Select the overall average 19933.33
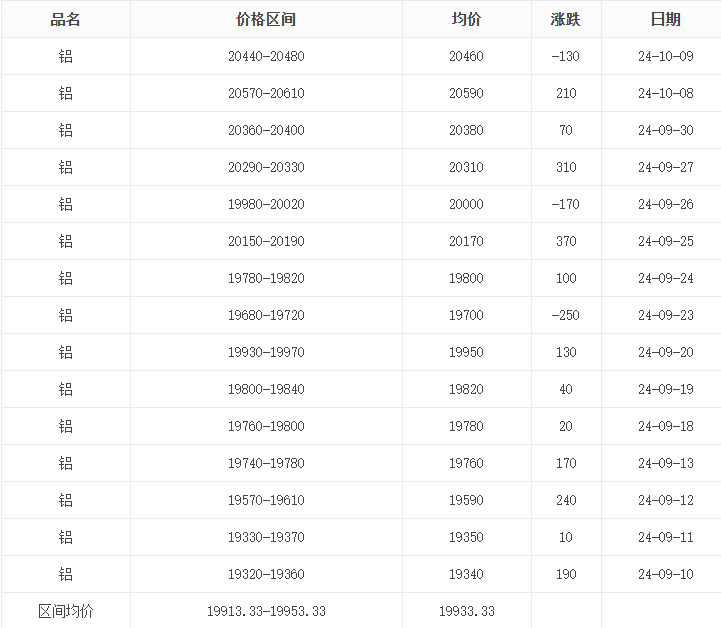Image resolution: width=721 pixels, height=628 pixels. 466,611
